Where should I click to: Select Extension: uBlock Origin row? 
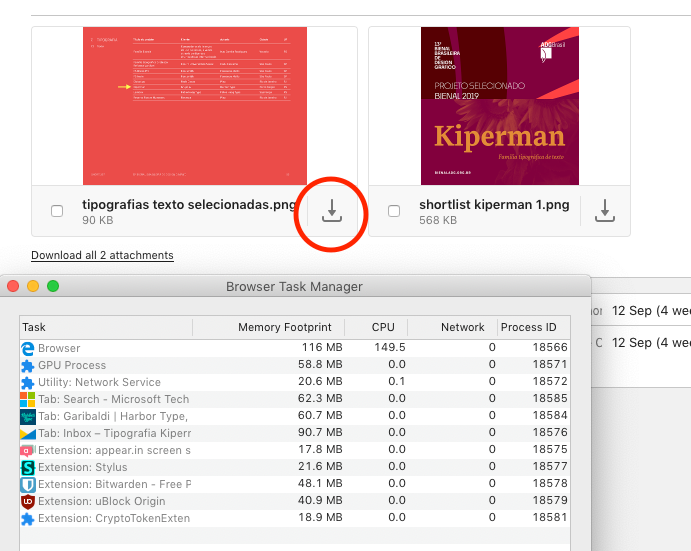295,501
